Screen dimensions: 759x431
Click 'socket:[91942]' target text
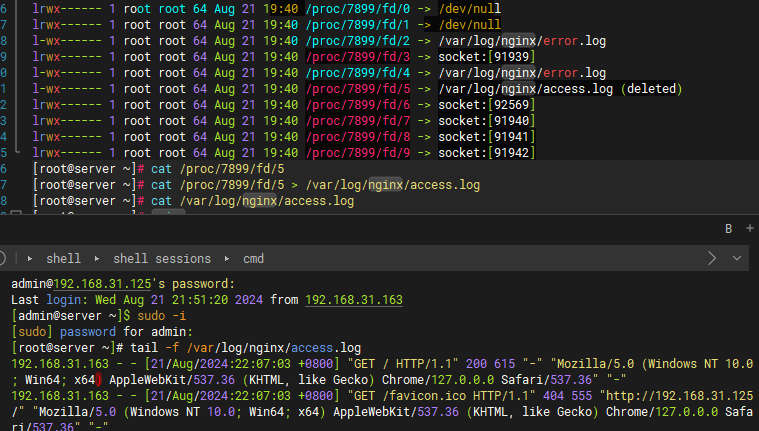486,153
